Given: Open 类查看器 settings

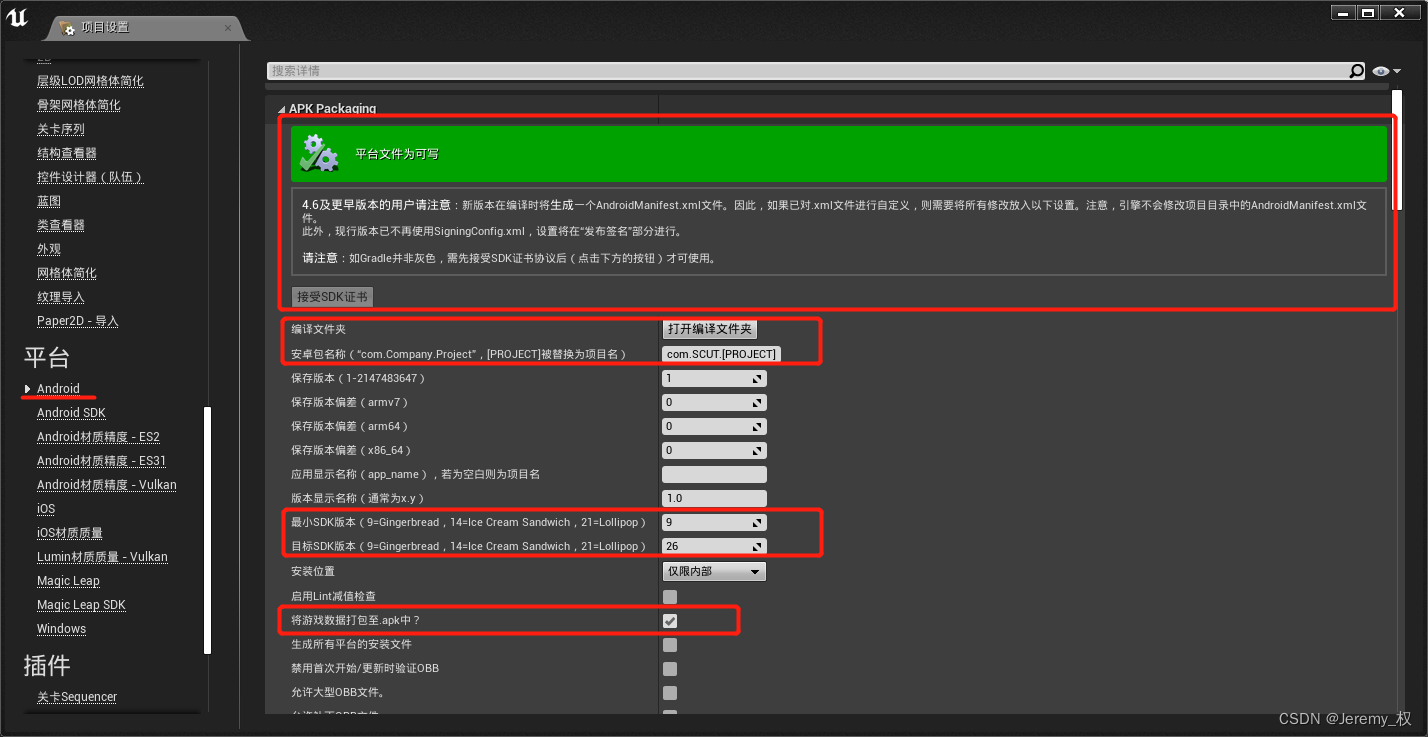Looking at the screenshot, I should pos(61,225).
